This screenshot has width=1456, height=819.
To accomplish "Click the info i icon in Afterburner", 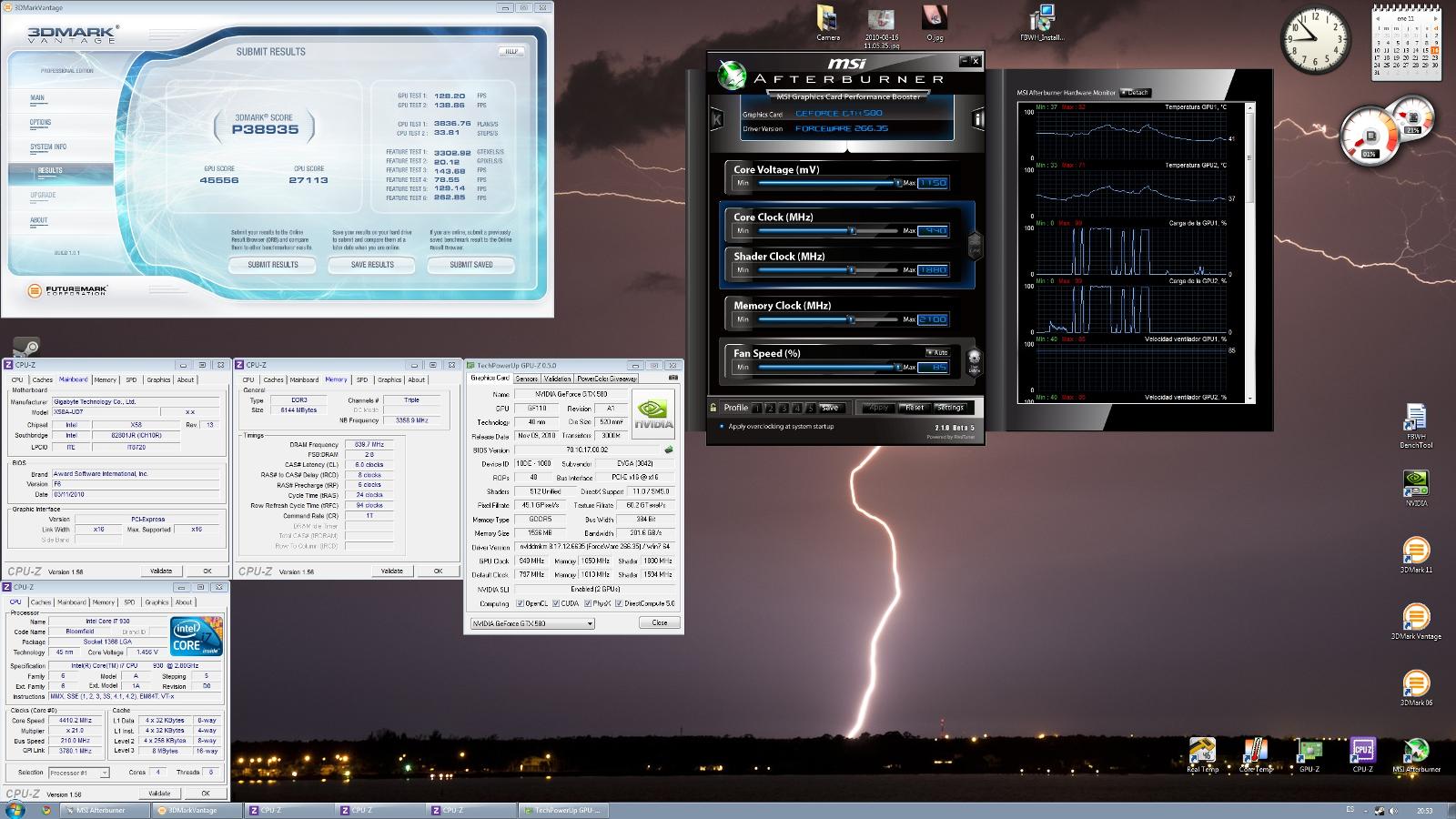I will (978, 119).
